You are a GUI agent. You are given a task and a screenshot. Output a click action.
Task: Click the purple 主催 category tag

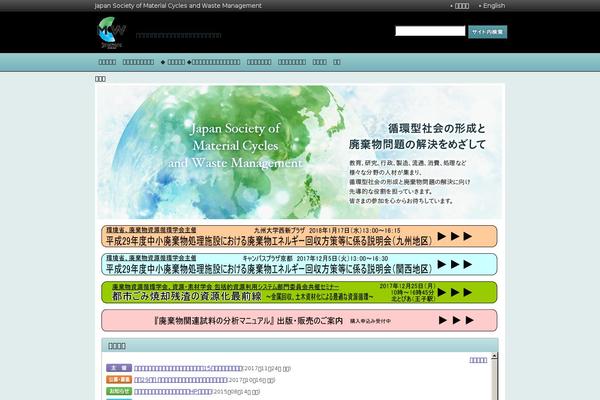point(119,368)
